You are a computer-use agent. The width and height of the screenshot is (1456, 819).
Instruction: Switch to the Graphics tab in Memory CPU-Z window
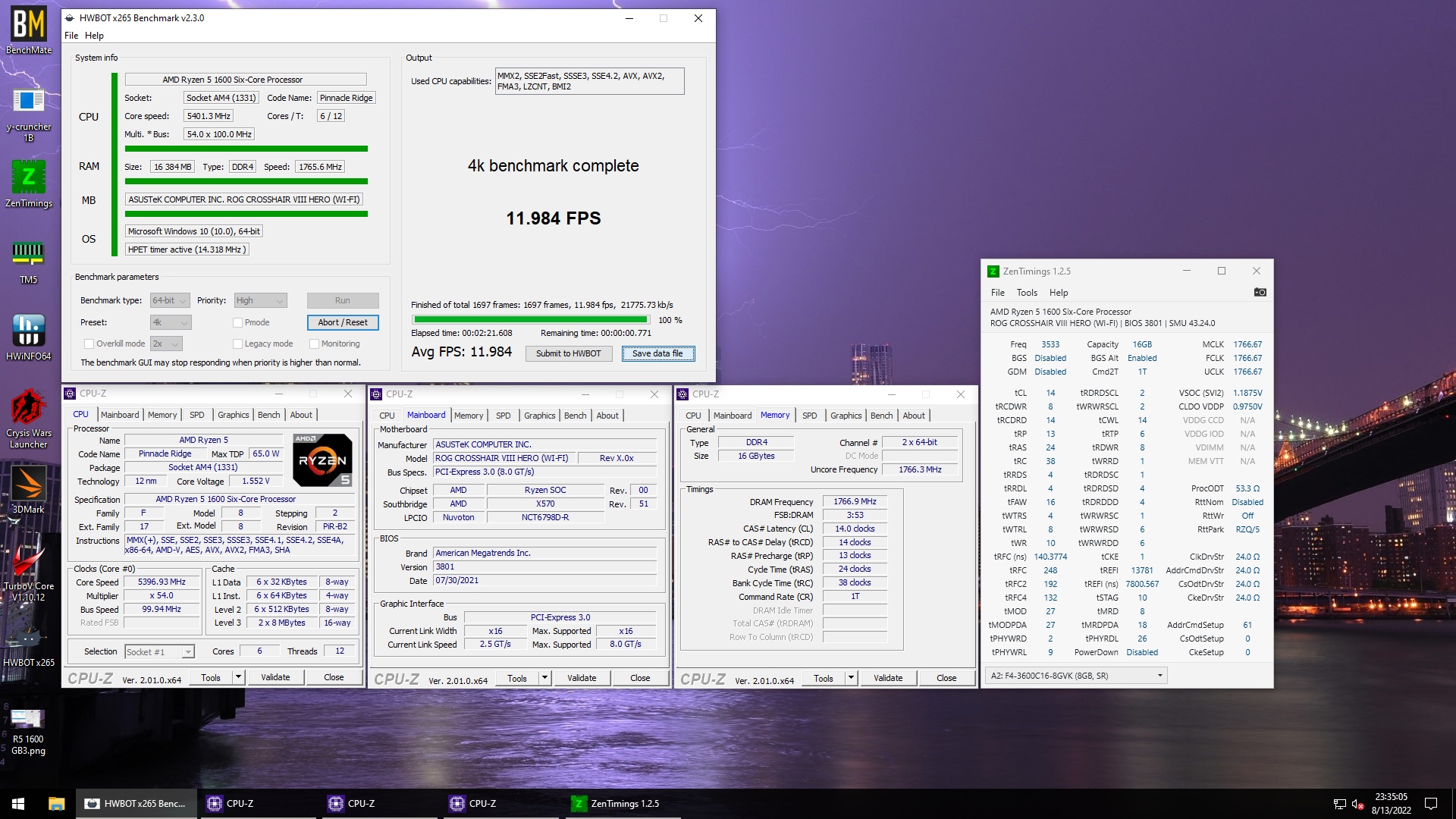tap(846, 416)
